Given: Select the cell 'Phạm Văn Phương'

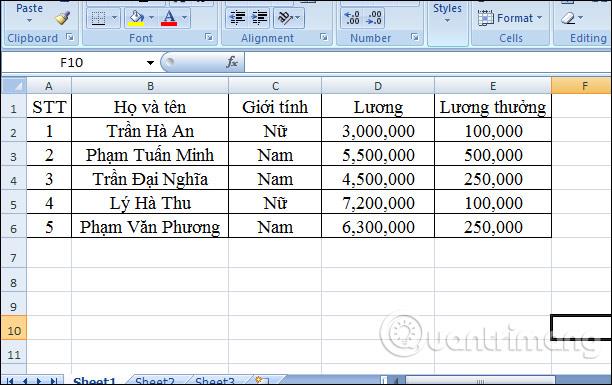Looking at the screenshot, I should (150, 226).
